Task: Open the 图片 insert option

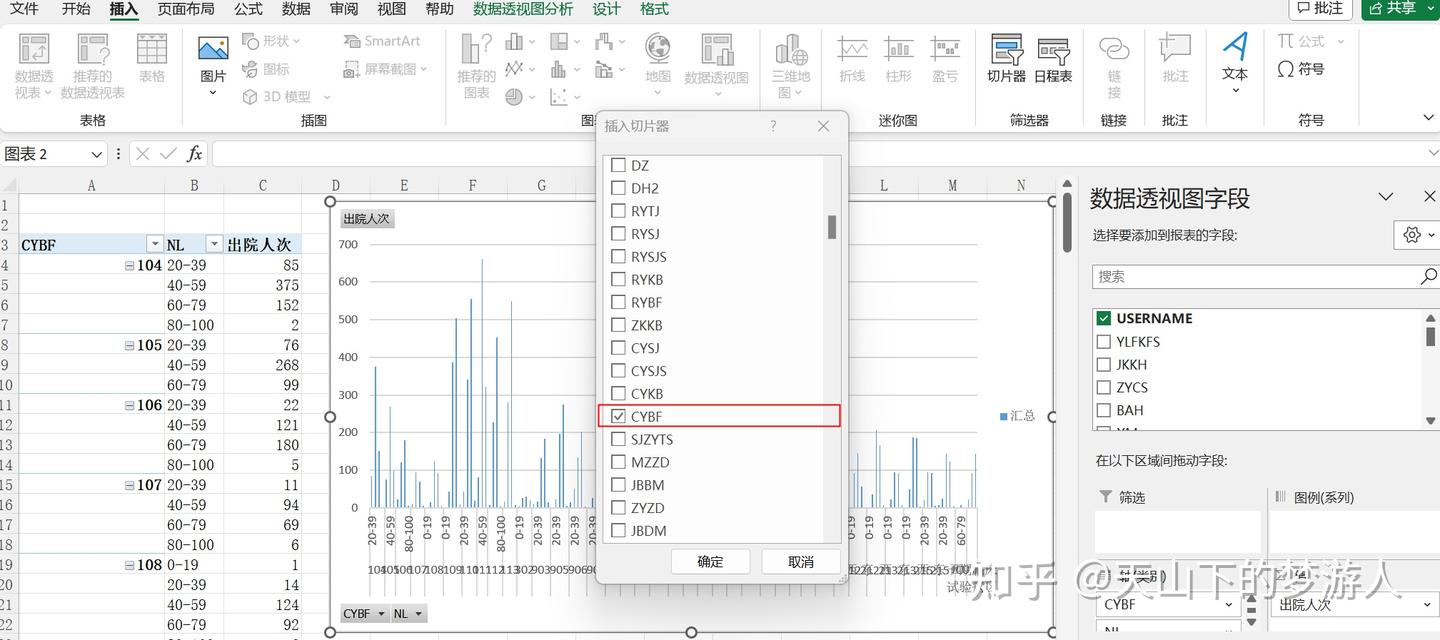Action: 213,66
